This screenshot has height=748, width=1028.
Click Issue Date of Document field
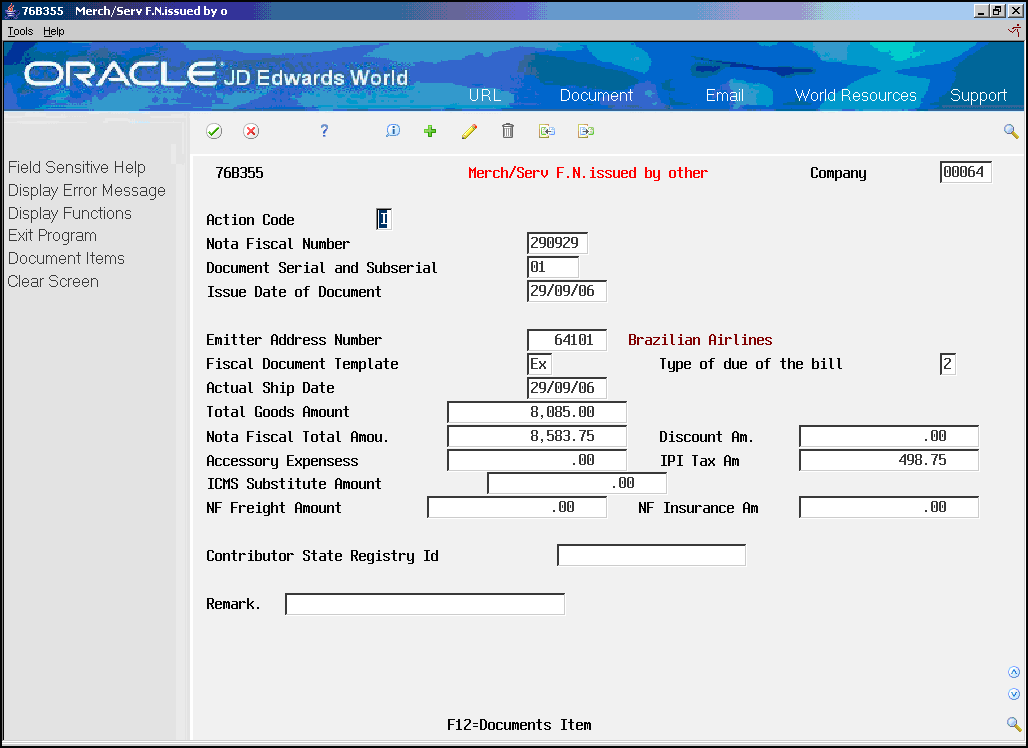(x=566, y=291)
